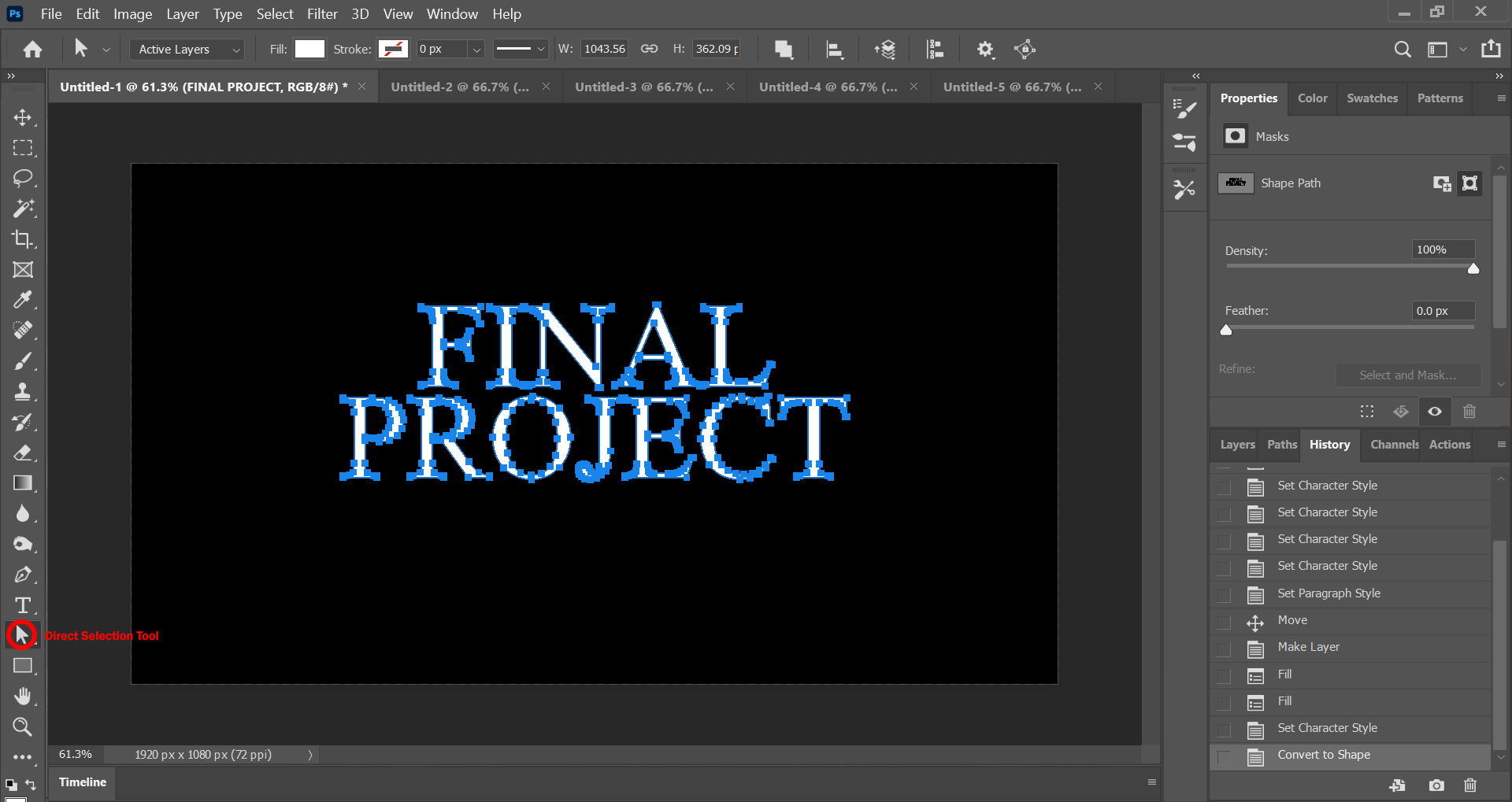Switch to the Layers tab
Screen dimensions: 1512x802
[x=1237, y=445]
